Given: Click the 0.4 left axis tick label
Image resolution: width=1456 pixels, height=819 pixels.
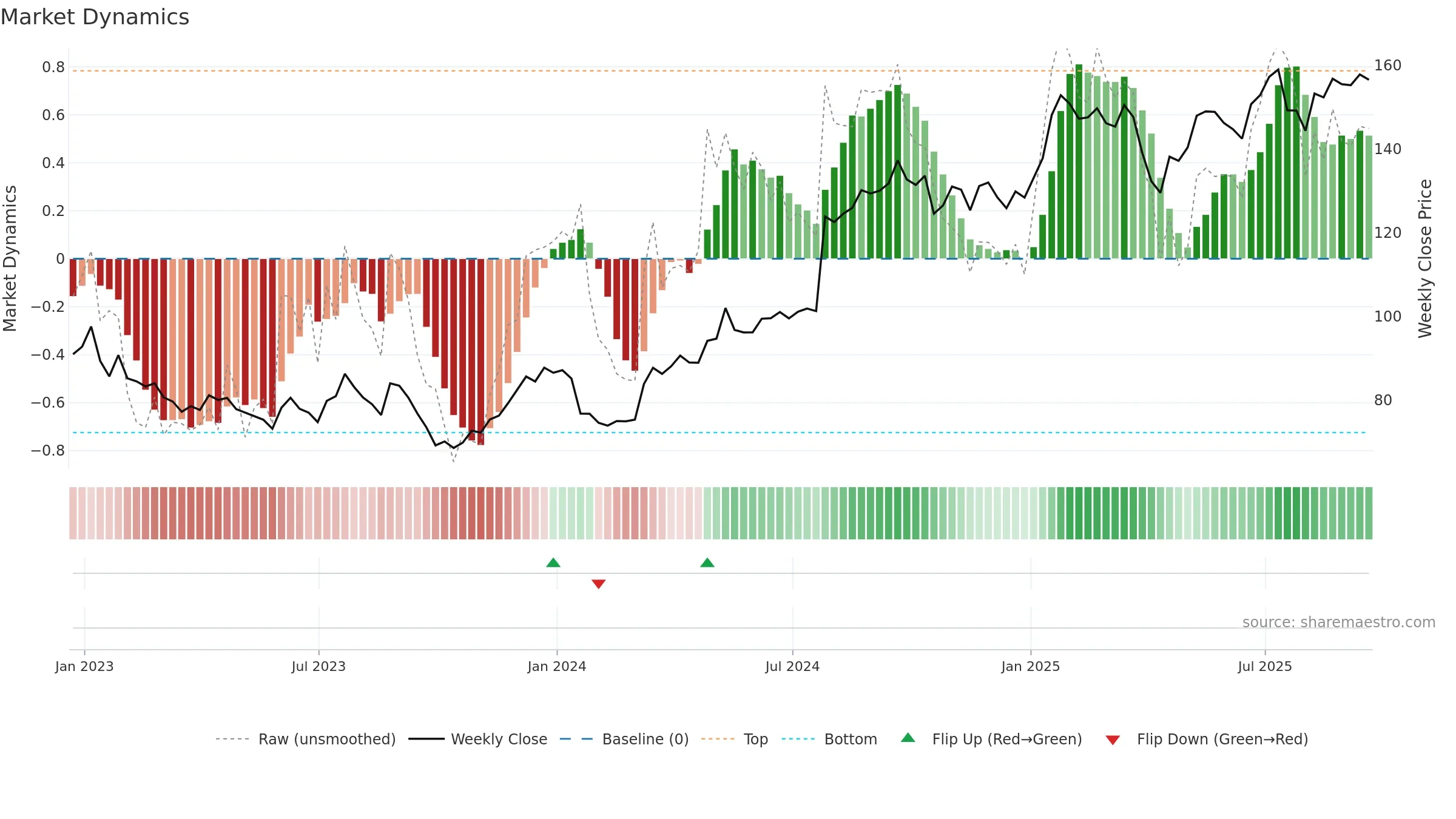Looking at the screenshot, I should [x=53, y=163].
